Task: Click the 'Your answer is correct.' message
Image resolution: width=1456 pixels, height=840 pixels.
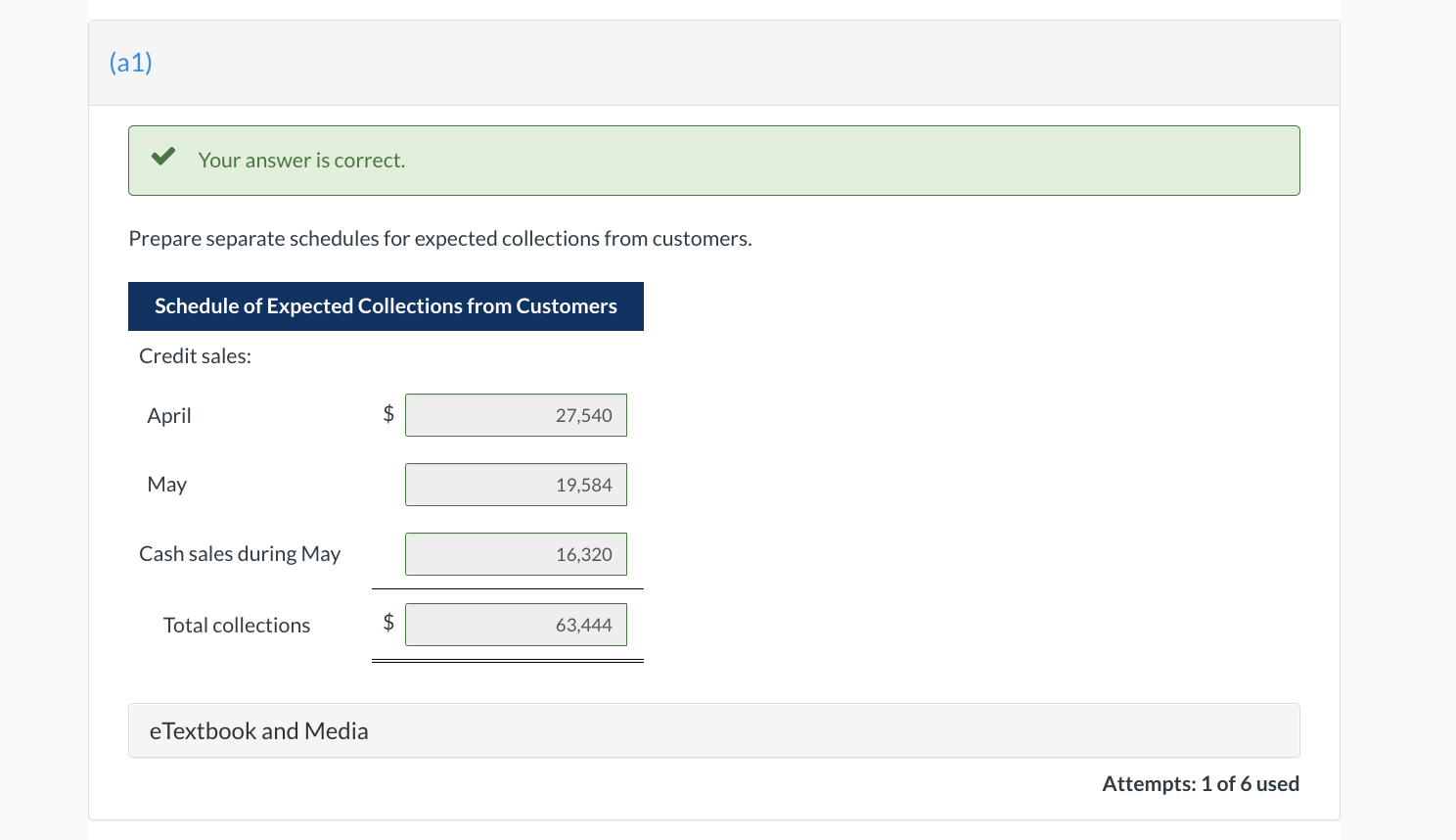Action: tap(301, 161)
